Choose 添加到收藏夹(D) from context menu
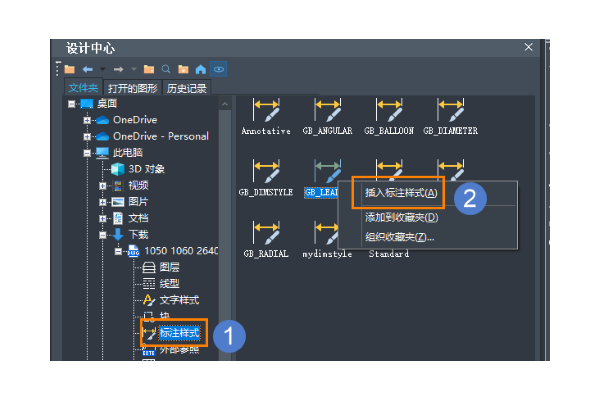Image resolution: width=600 pixels, height=400 pixels. tap(401, 218)
